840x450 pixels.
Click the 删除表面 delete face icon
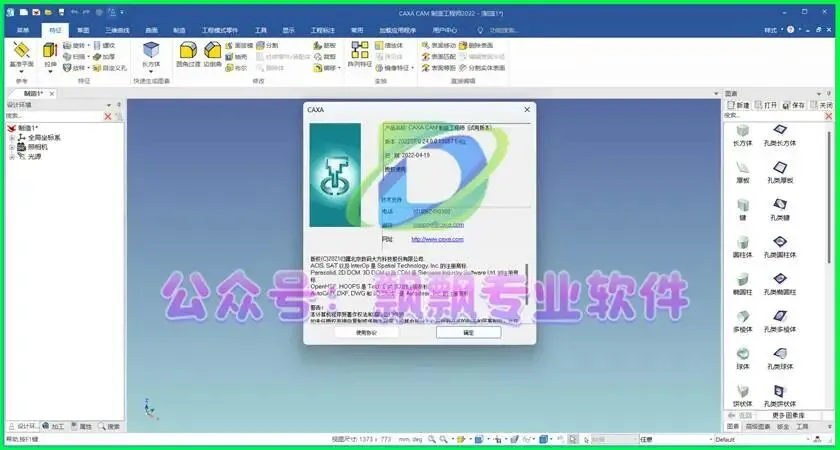463,46
